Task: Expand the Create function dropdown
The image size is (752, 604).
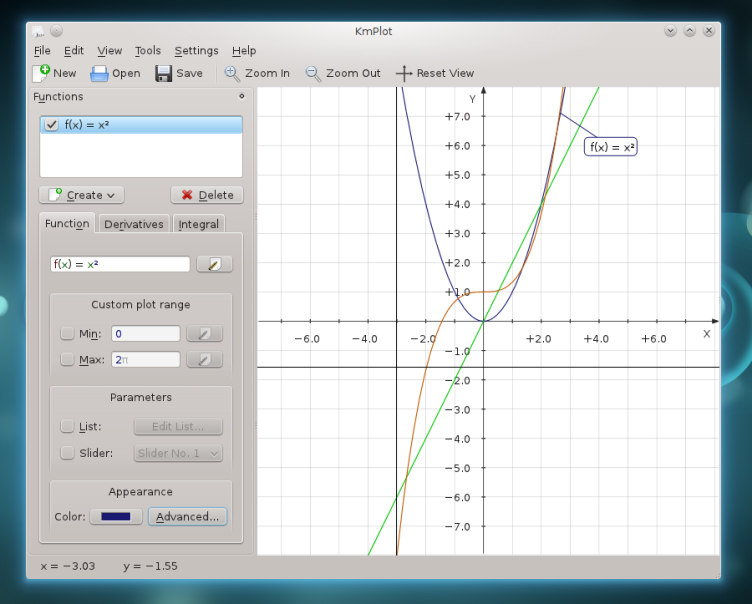Action: 81,195
